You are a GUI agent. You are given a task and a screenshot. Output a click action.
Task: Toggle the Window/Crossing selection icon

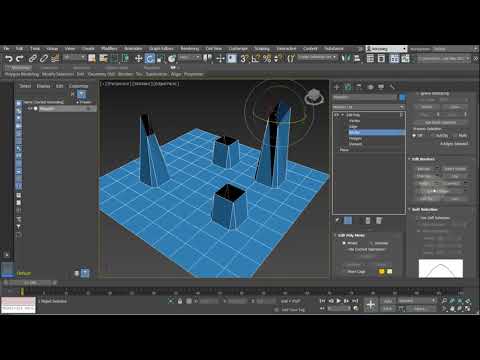[x=125, y=59]
